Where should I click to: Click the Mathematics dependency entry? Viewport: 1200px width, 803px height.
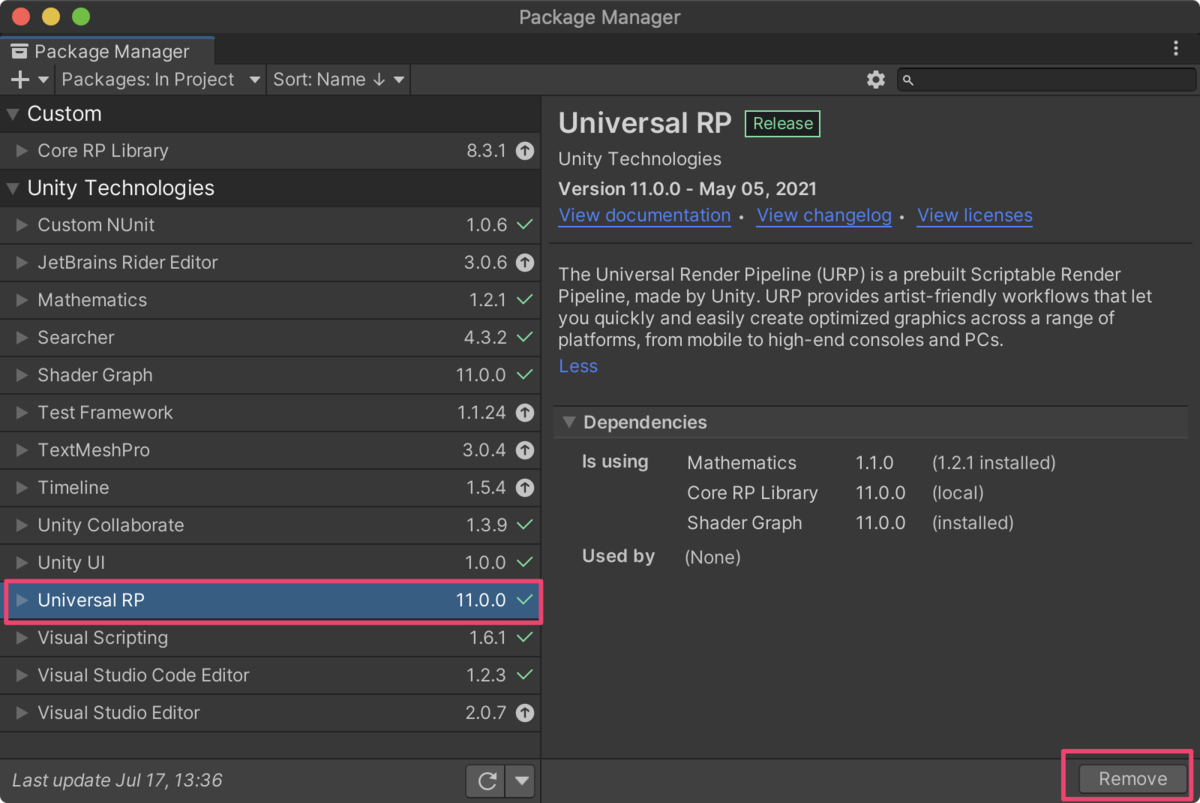[x=742, y=463]
